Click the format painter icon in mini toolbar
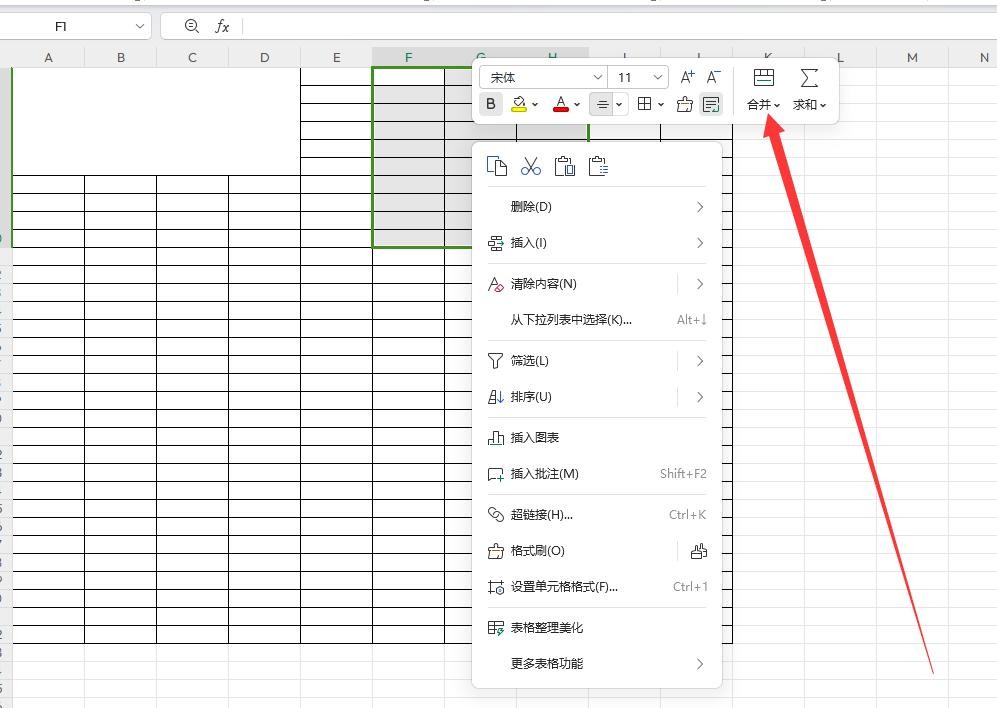Image resolution: width=997 pixels, height=708 pixels. coord(685,104)
